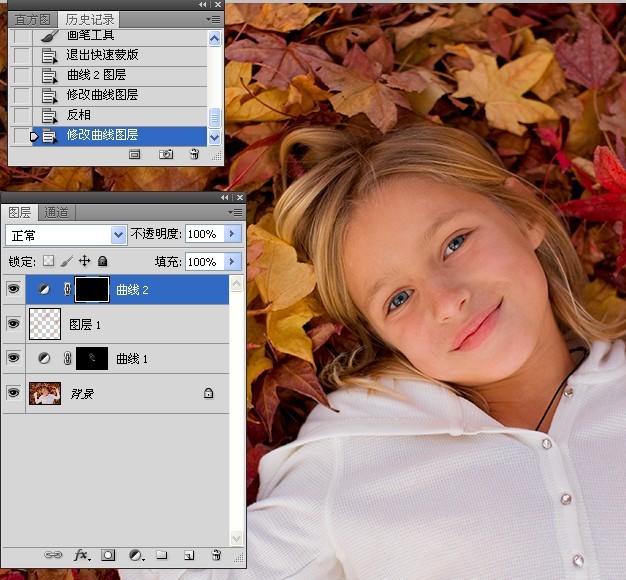
Task: Click 曲线 2 mask link icon
Action: pos(67,289)
